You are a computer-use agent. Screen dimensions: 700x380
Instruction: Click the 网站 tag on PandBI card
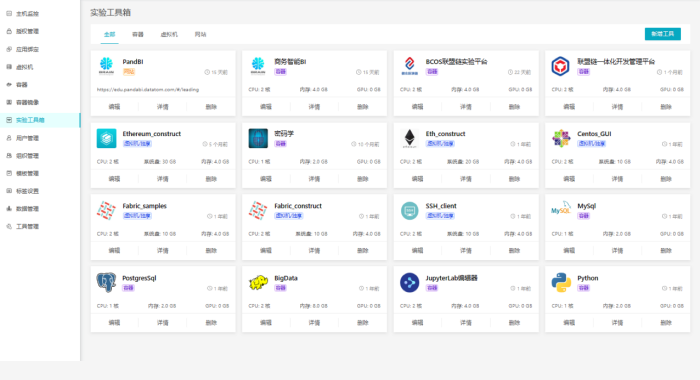pos(129,71)
